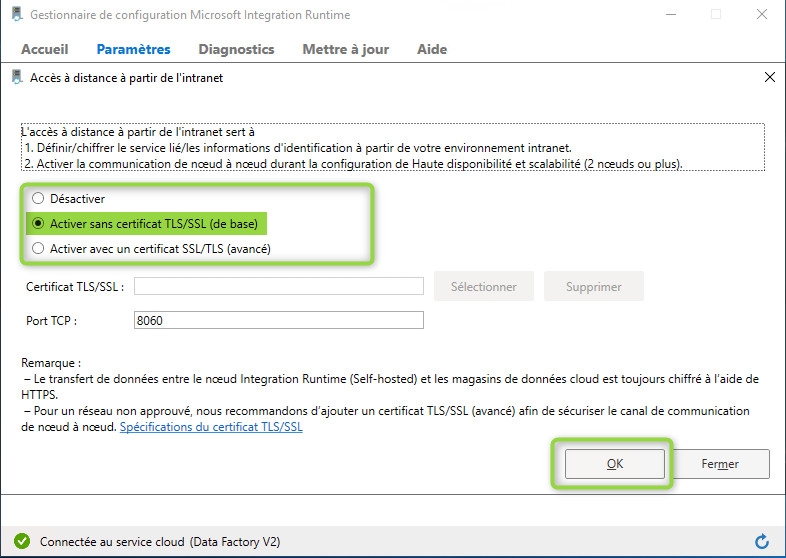Confirm settings with the OK button
This screenshot has width=786, height=558.
coord(615,464)
